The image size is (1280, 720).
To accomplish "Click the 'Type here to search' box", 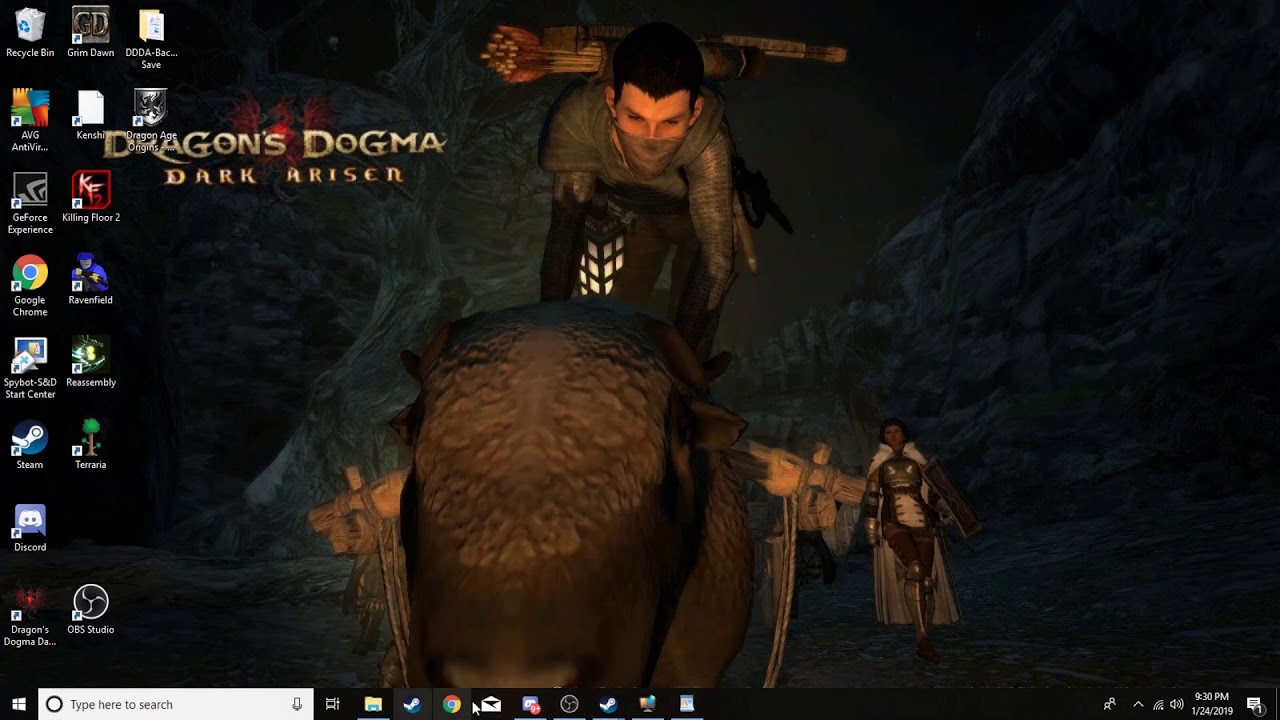I will 175,704.
